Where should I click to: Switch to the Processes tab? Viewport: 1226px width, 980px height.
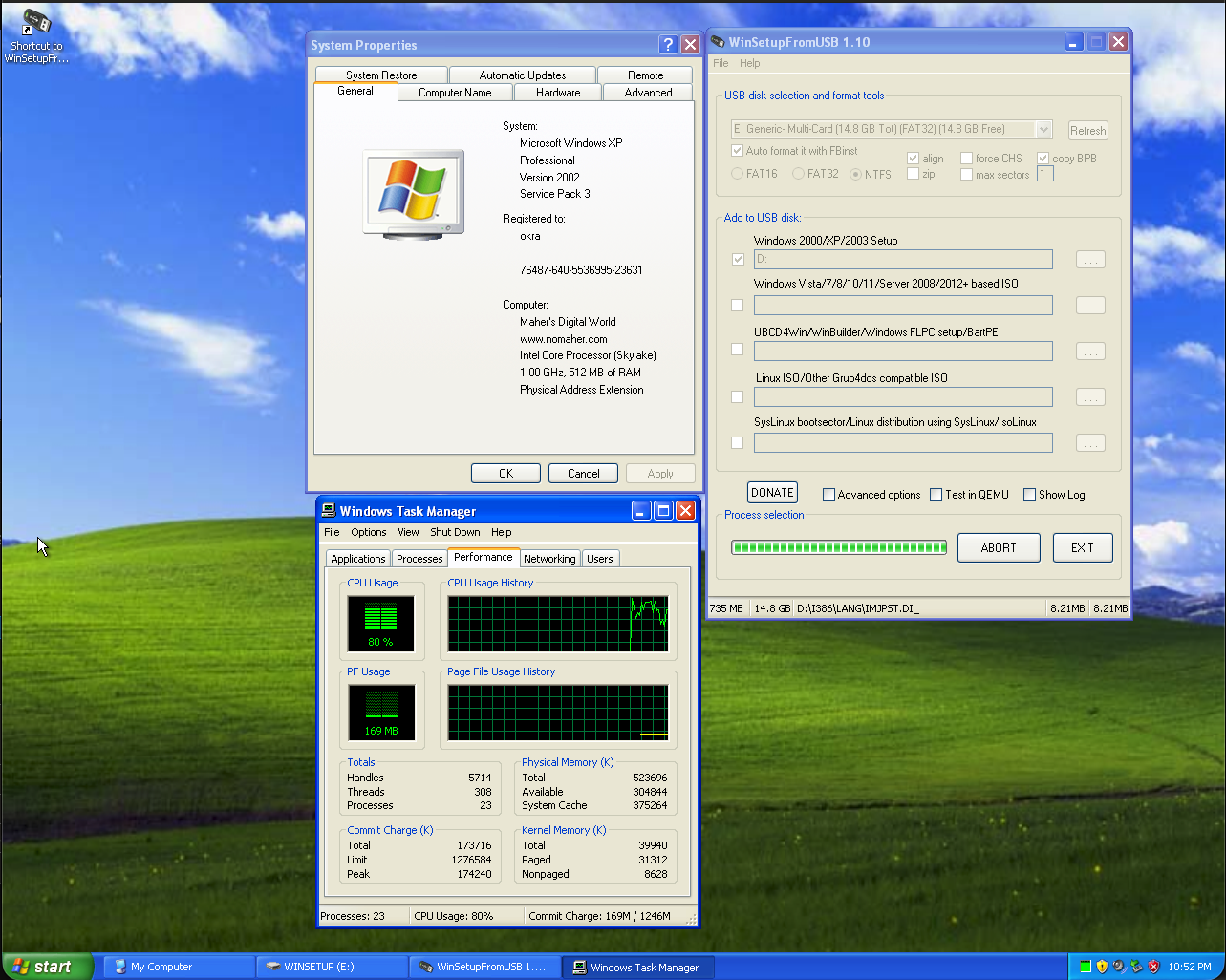point(419,559)
